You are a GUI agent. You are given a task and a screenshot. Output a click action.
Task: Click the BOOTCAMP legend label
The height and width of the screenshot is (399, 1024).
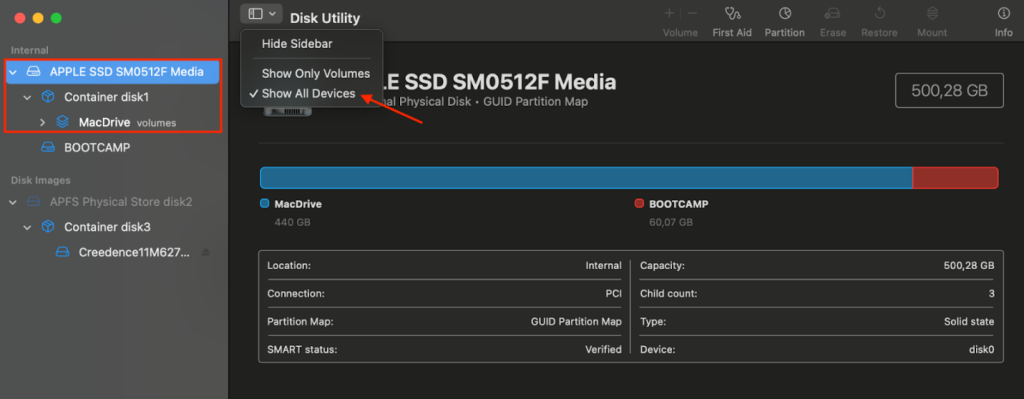coord(679,204)
